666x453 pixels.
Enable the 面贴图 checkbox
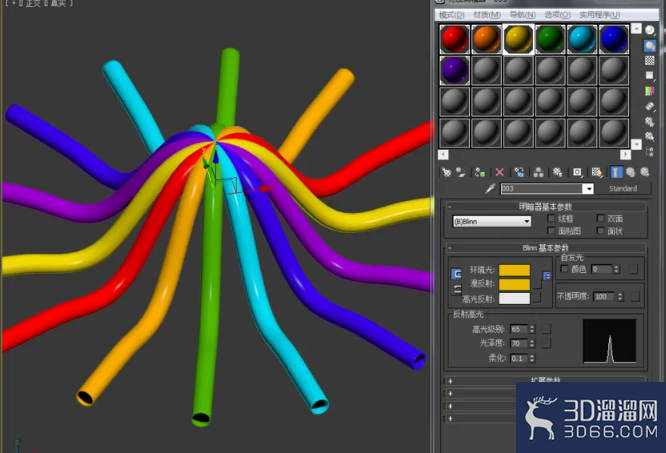551,231
